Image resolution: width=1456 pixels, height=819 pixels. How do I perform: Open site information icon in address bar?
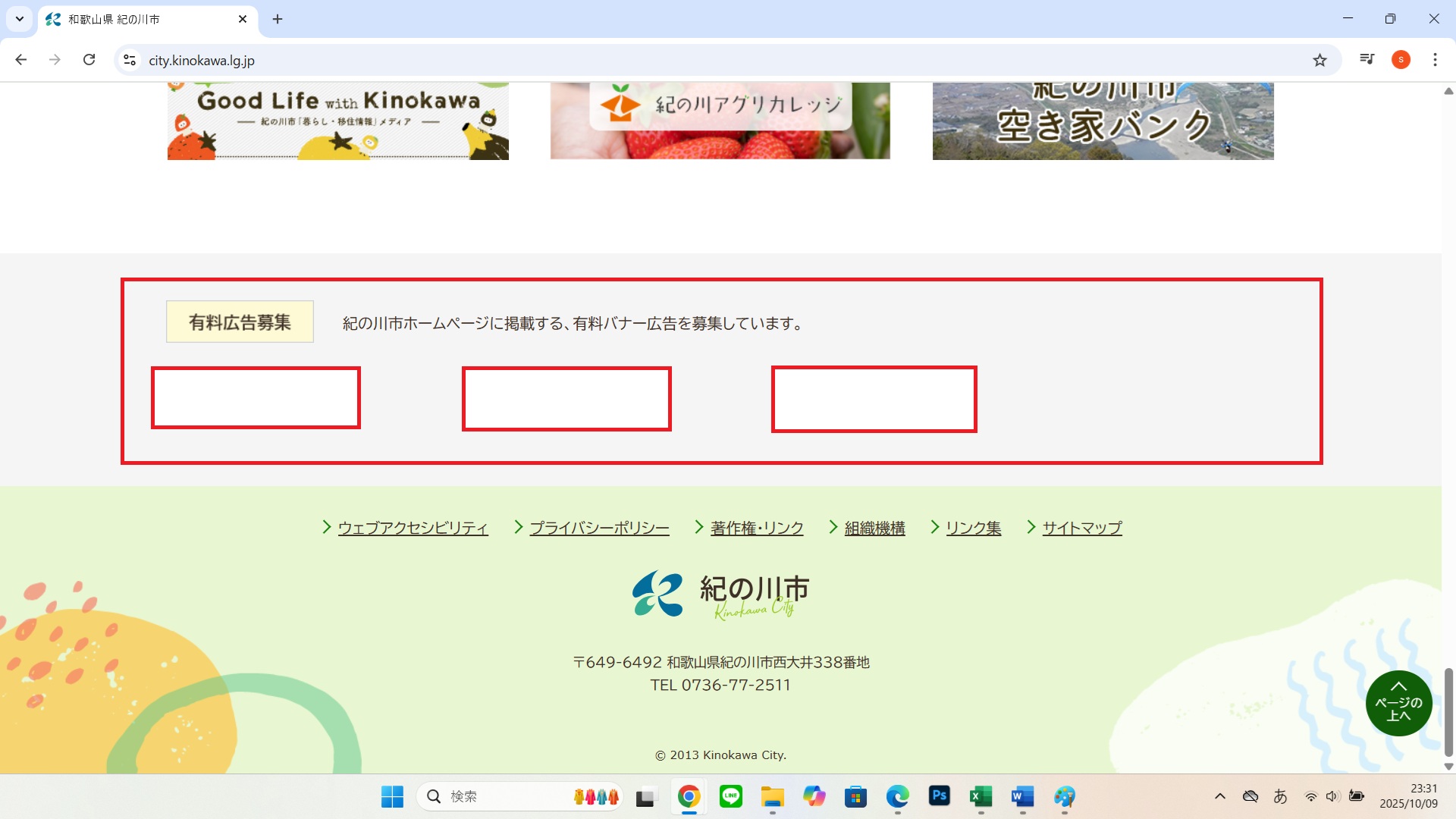click(130, 60)
